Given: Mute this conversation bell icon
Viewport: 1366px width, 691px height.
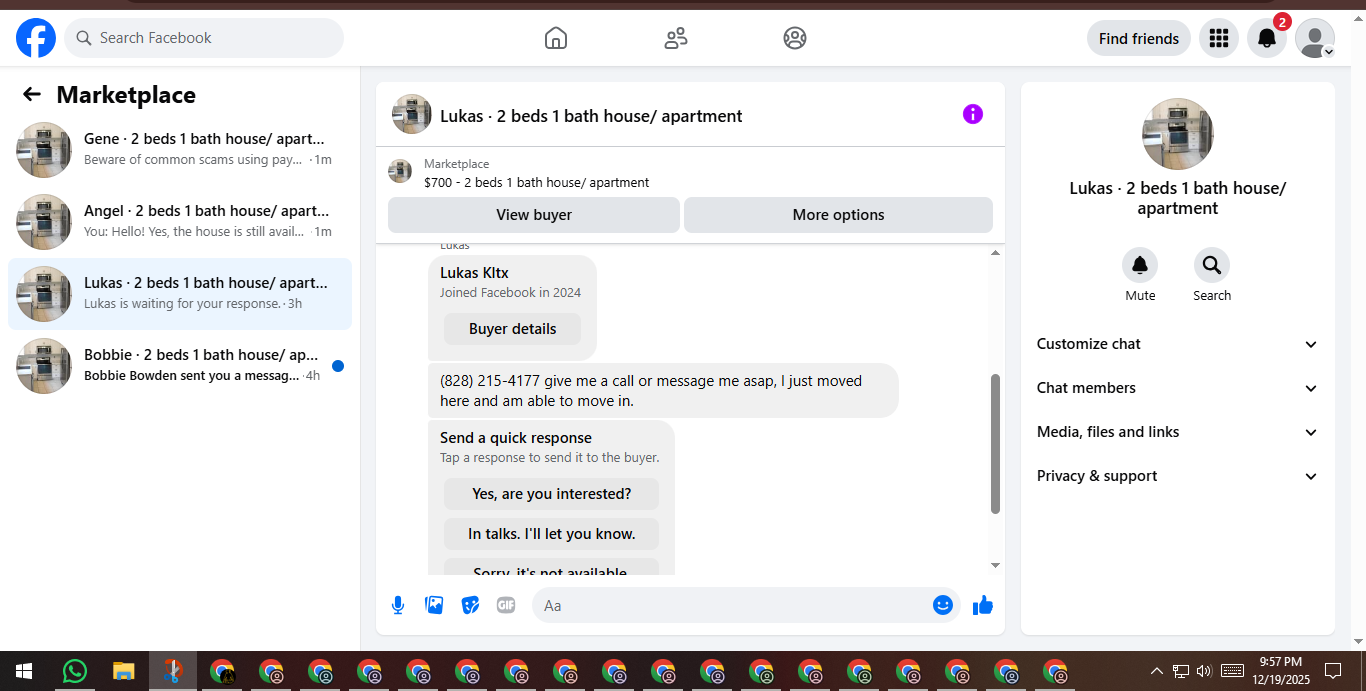Looking at the screenshot, I should click(1140, 265).
